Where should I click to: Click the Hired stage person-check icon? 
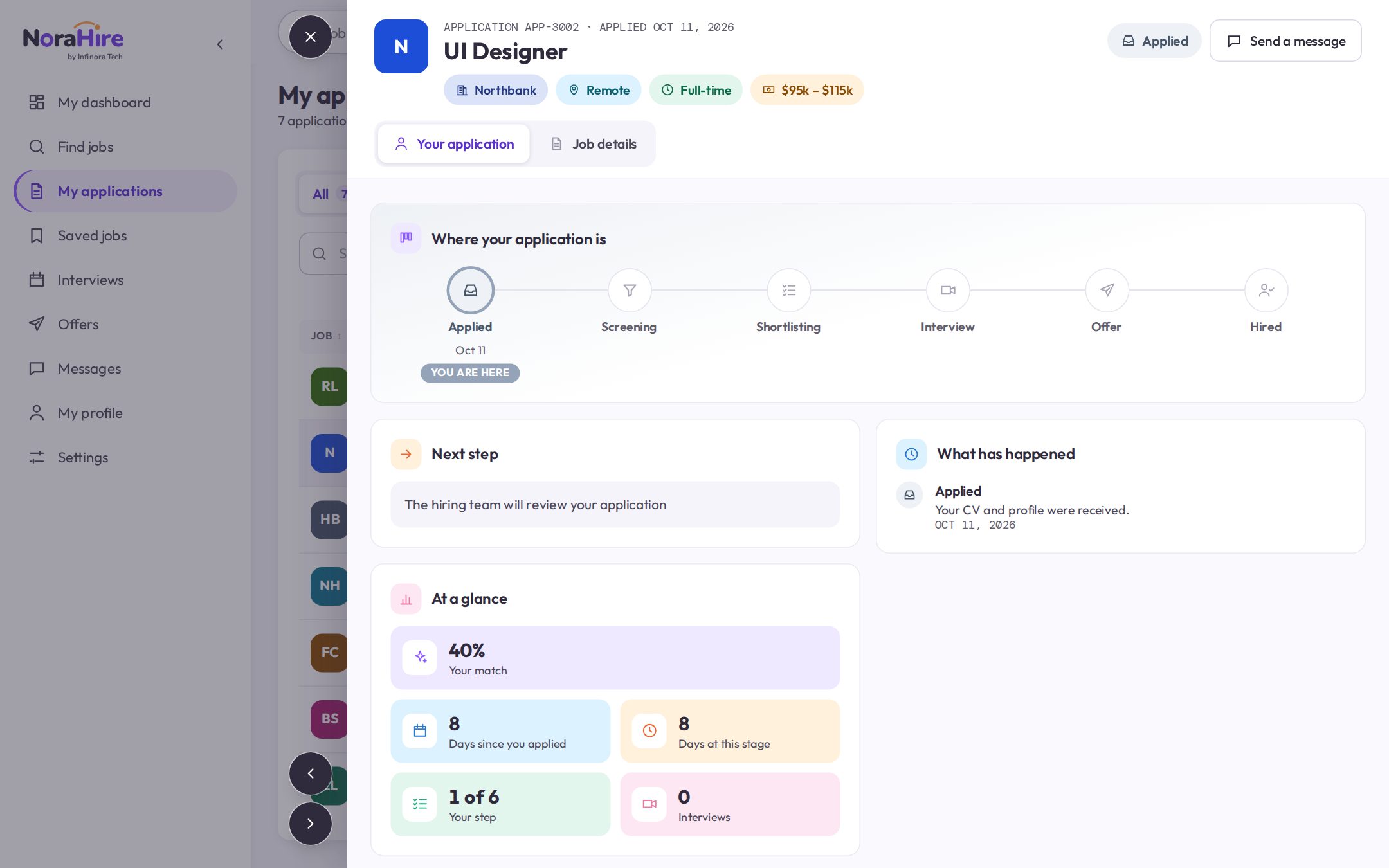pyautogui.click(x=1266, y=290)
